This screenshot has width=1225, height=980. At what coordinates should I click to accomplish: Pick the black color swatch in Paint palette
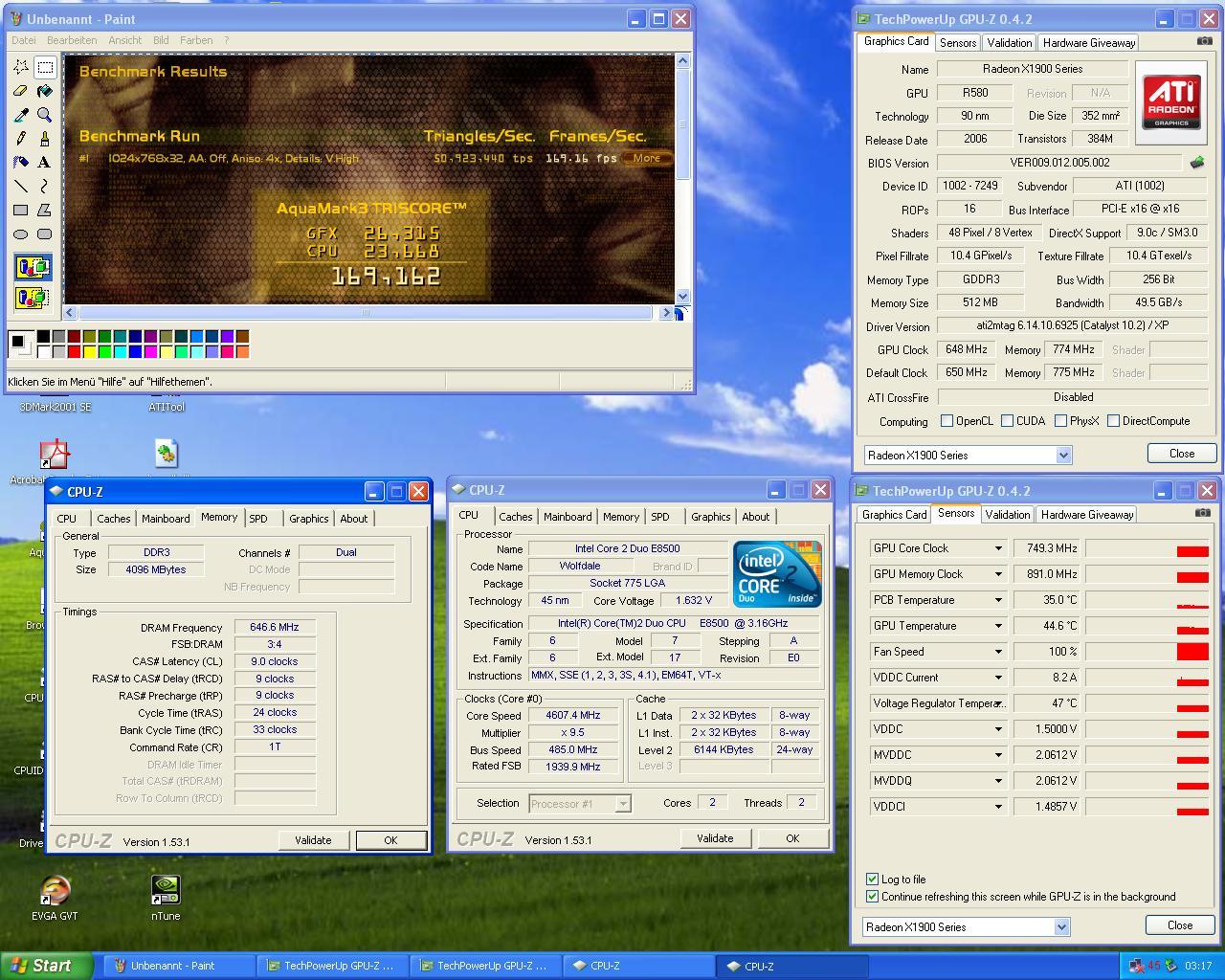pos(43,337)
